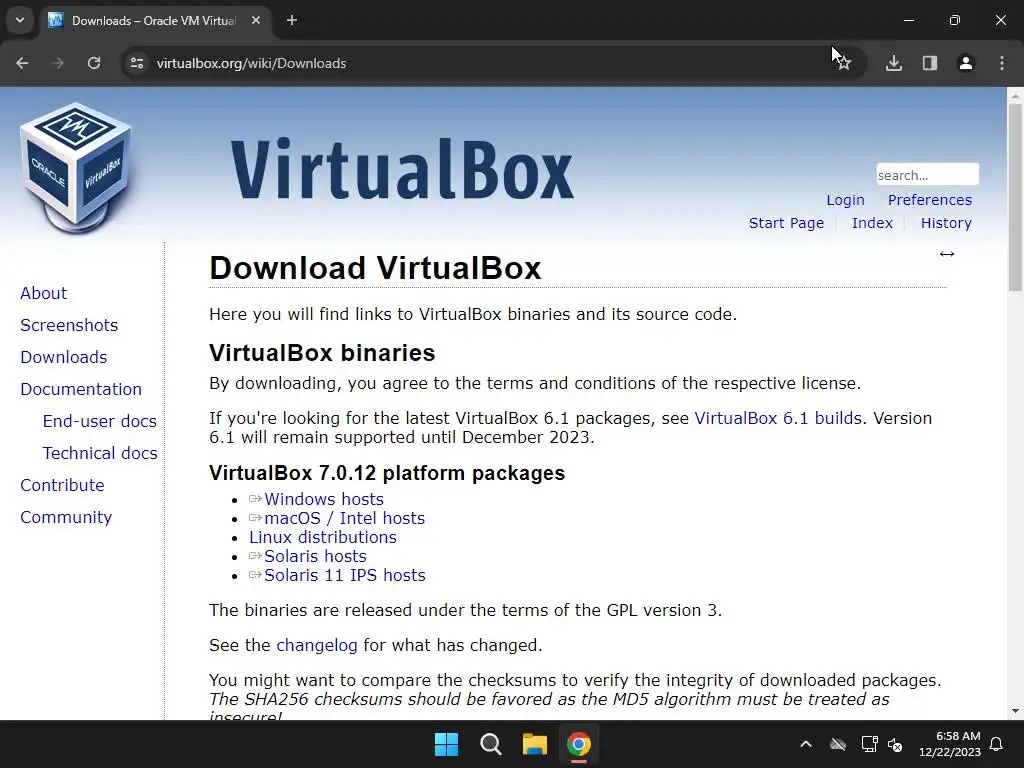Click the VirtualBox cube logo
Viewport: 1024px width, 768px height.
coord(76,168)
